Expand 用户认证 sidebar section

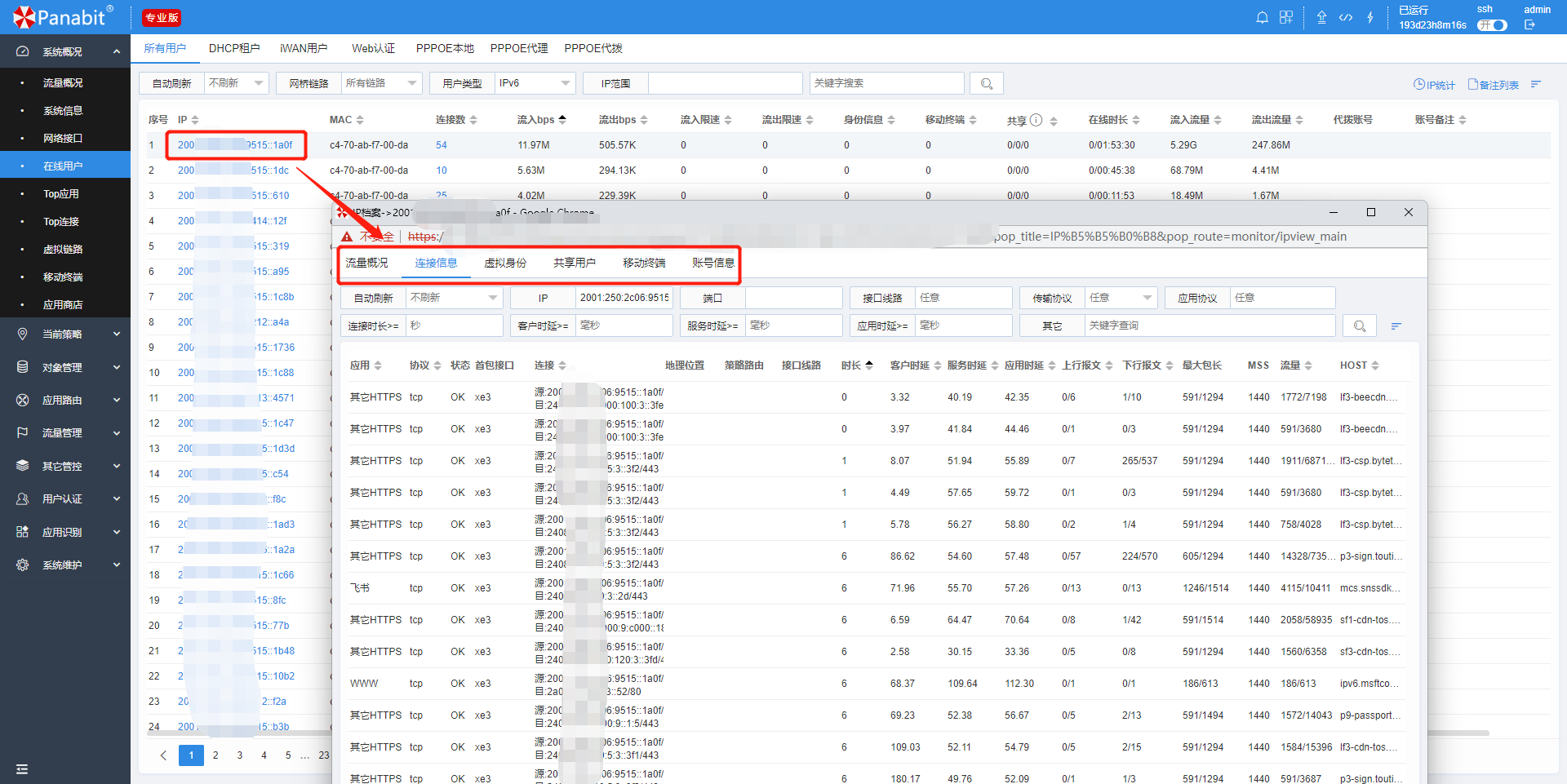pyautogui.click(x=65, y=498)
